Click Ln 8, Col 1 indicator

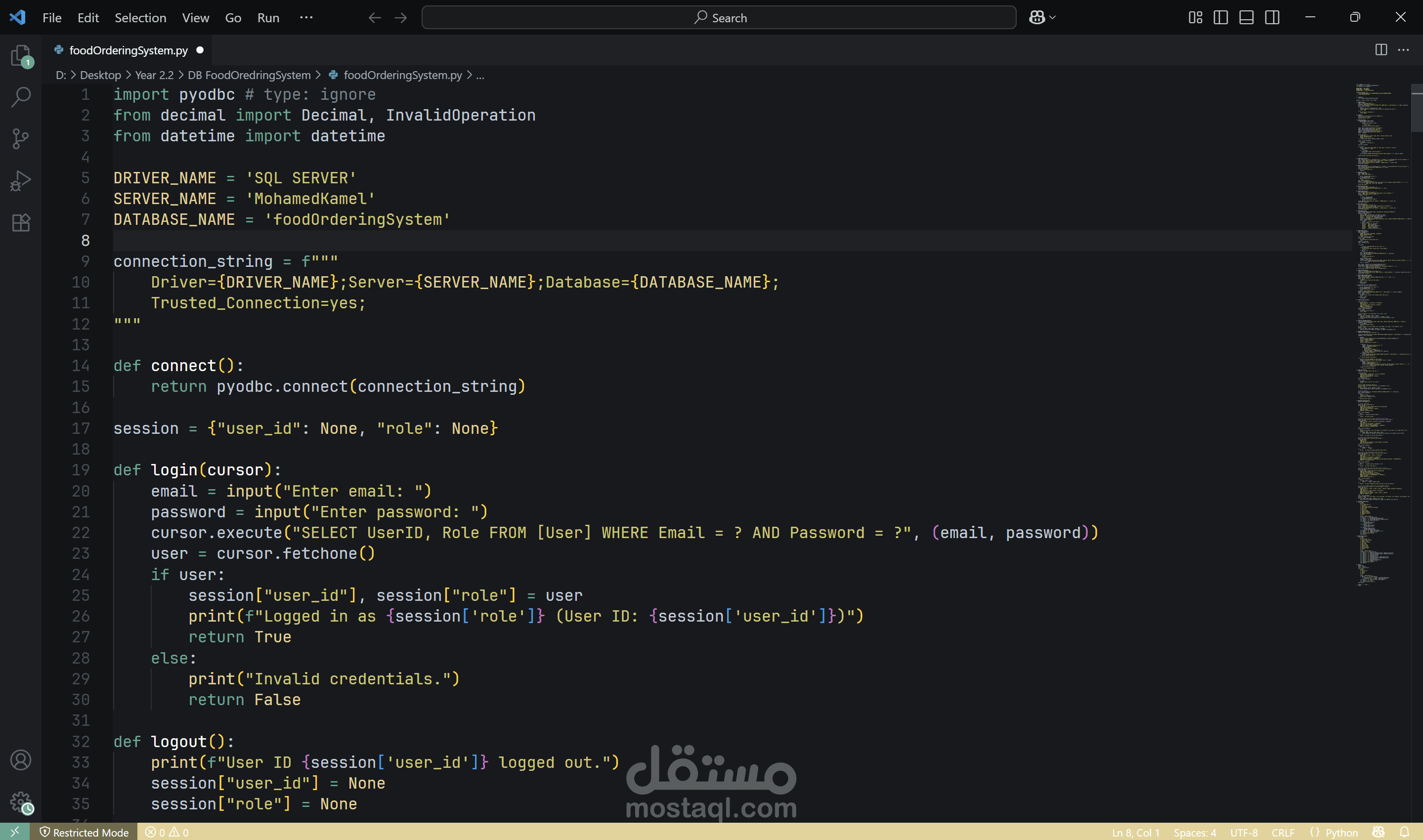point(1135,832)
